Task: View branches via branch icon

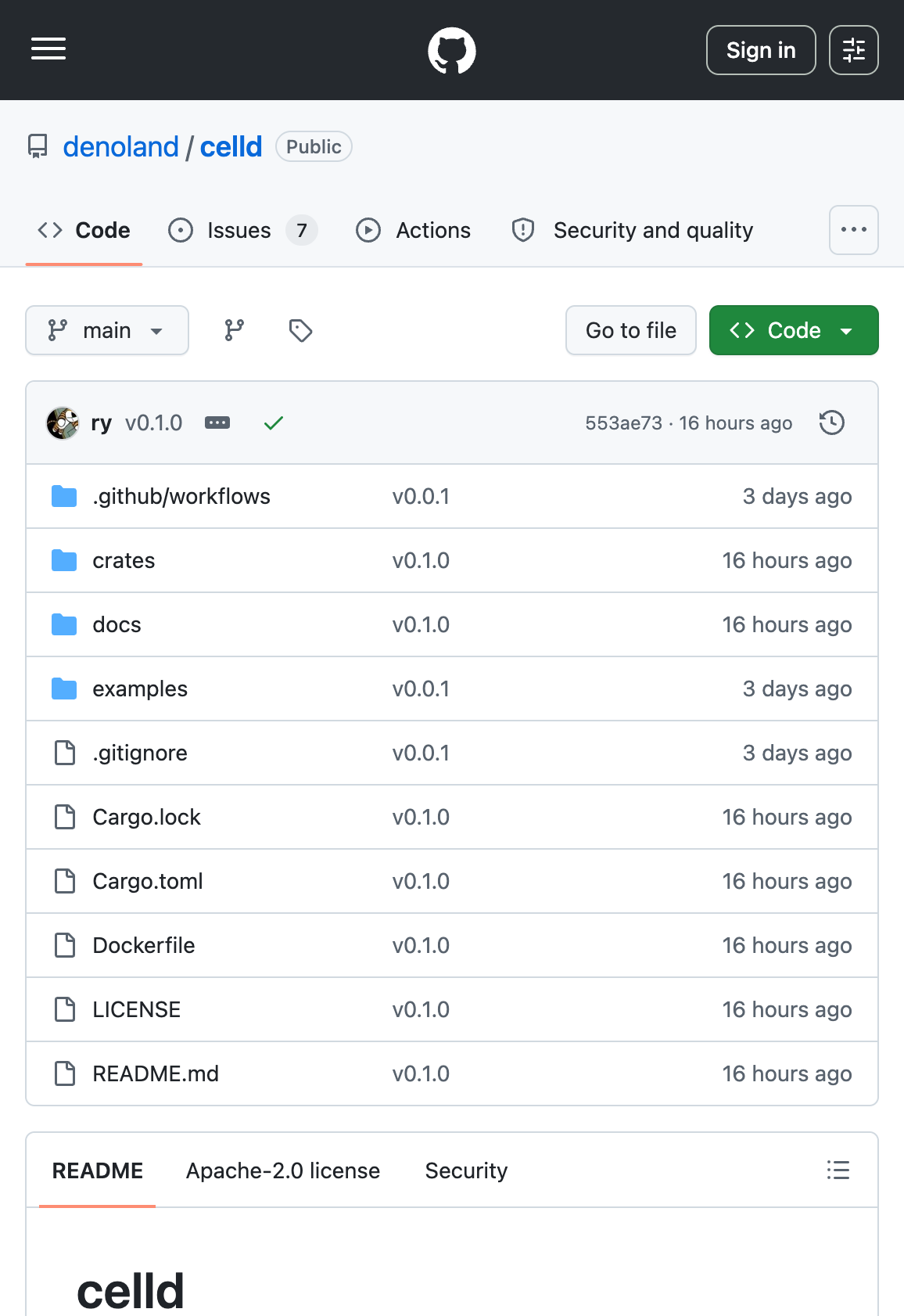Action: tap(235, 330)
